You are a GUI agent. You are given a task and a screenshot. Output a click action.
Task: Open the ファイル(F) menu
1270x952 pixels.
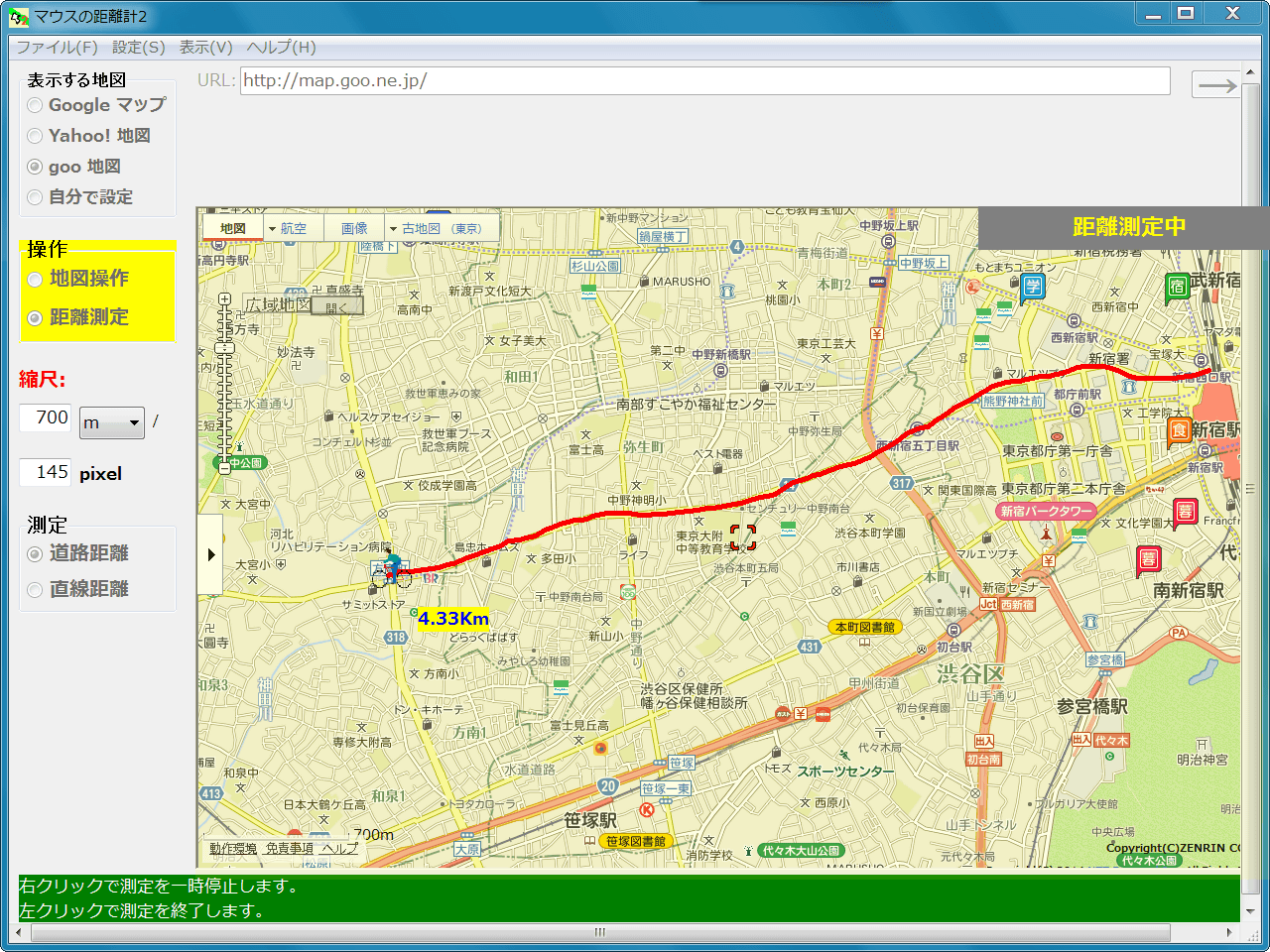click(57, 48)
